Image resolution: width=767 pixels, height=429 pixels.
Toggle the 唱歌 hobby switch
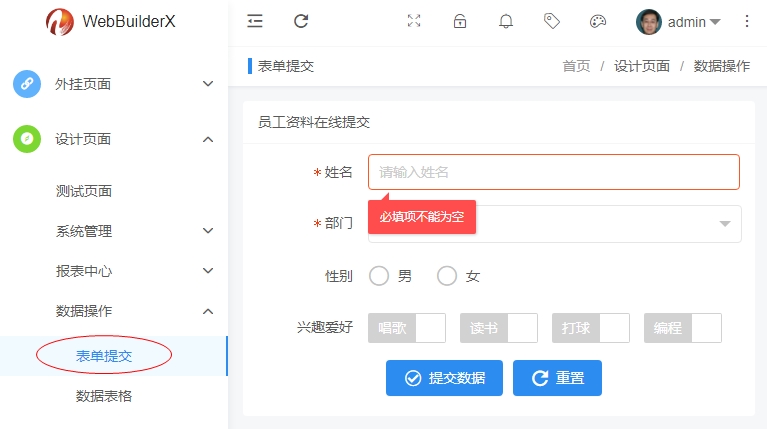[x=407, y=328]
